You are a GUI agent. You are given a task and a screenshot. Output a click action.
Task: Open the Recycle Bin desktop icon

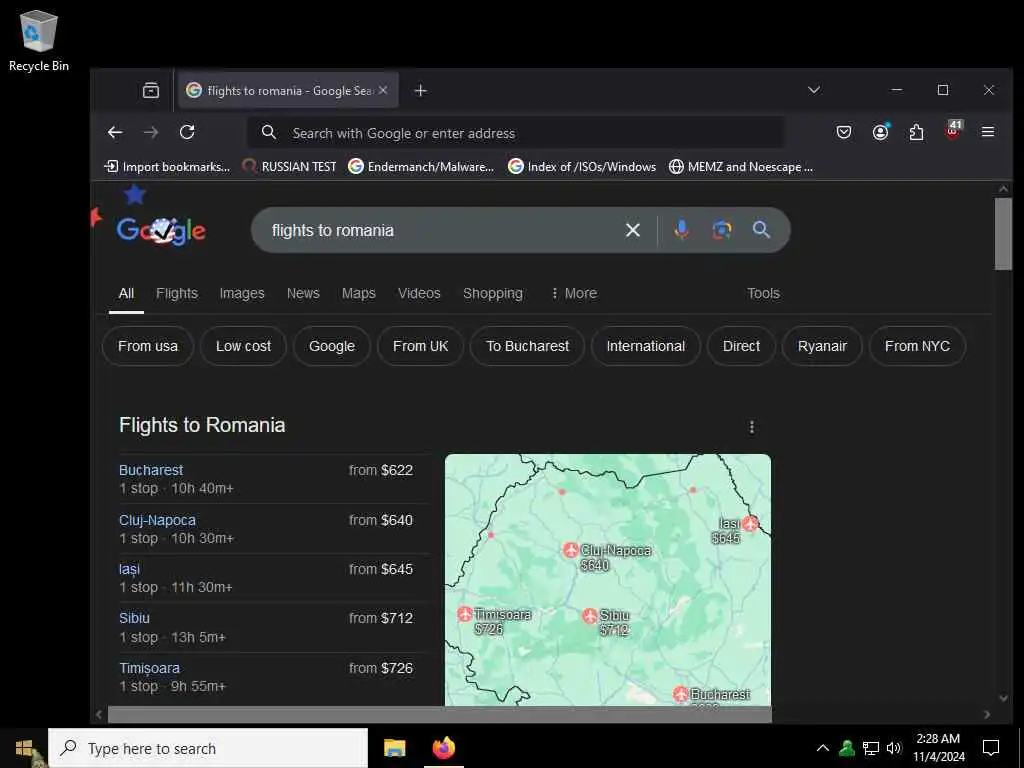point(39,40)
